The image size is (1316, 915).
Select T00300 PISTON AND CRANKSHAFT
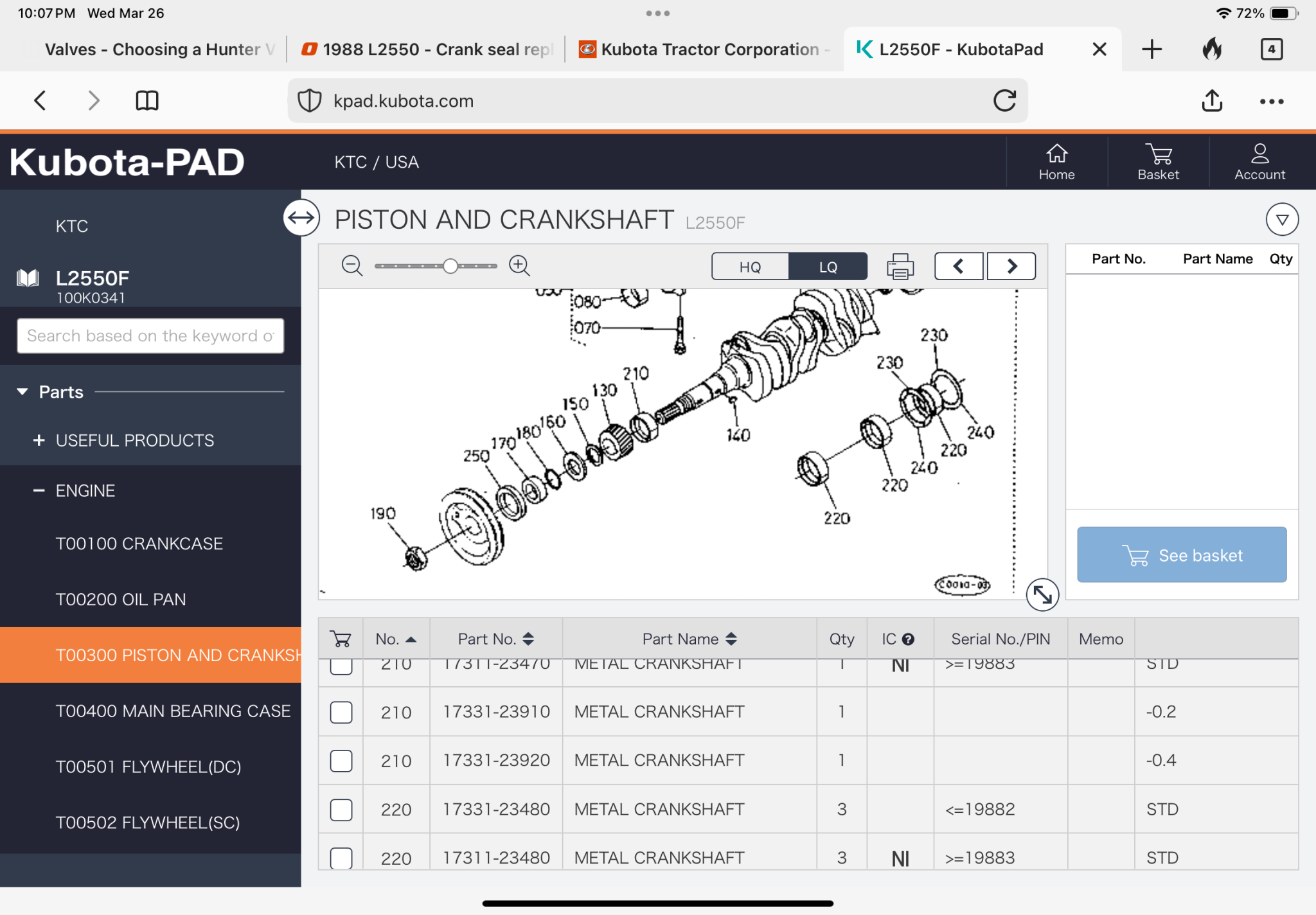(150, 655)
